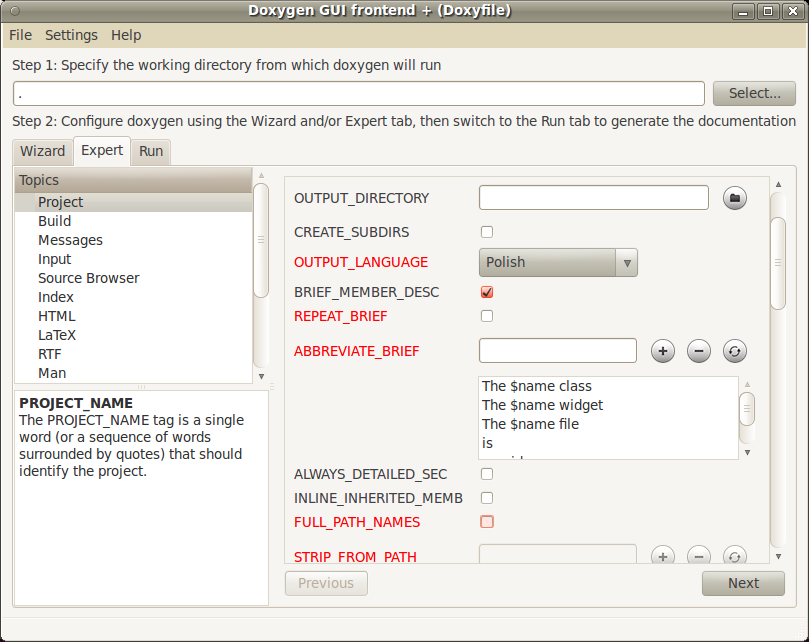Viewport: 809px width, 642px height.
Task: Select the HTML topic
Action: coord(134,316)
